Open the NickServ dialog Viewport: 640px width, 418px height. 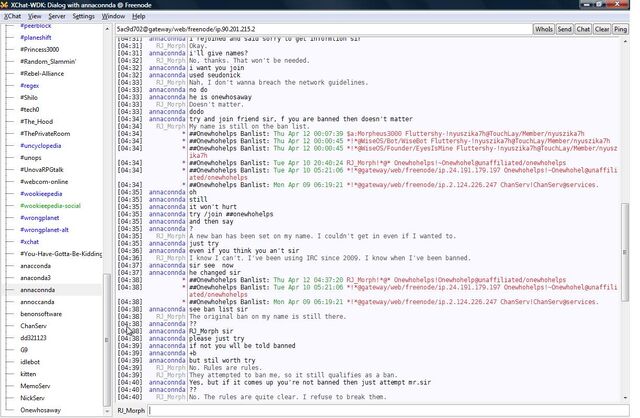pos(32,398)
